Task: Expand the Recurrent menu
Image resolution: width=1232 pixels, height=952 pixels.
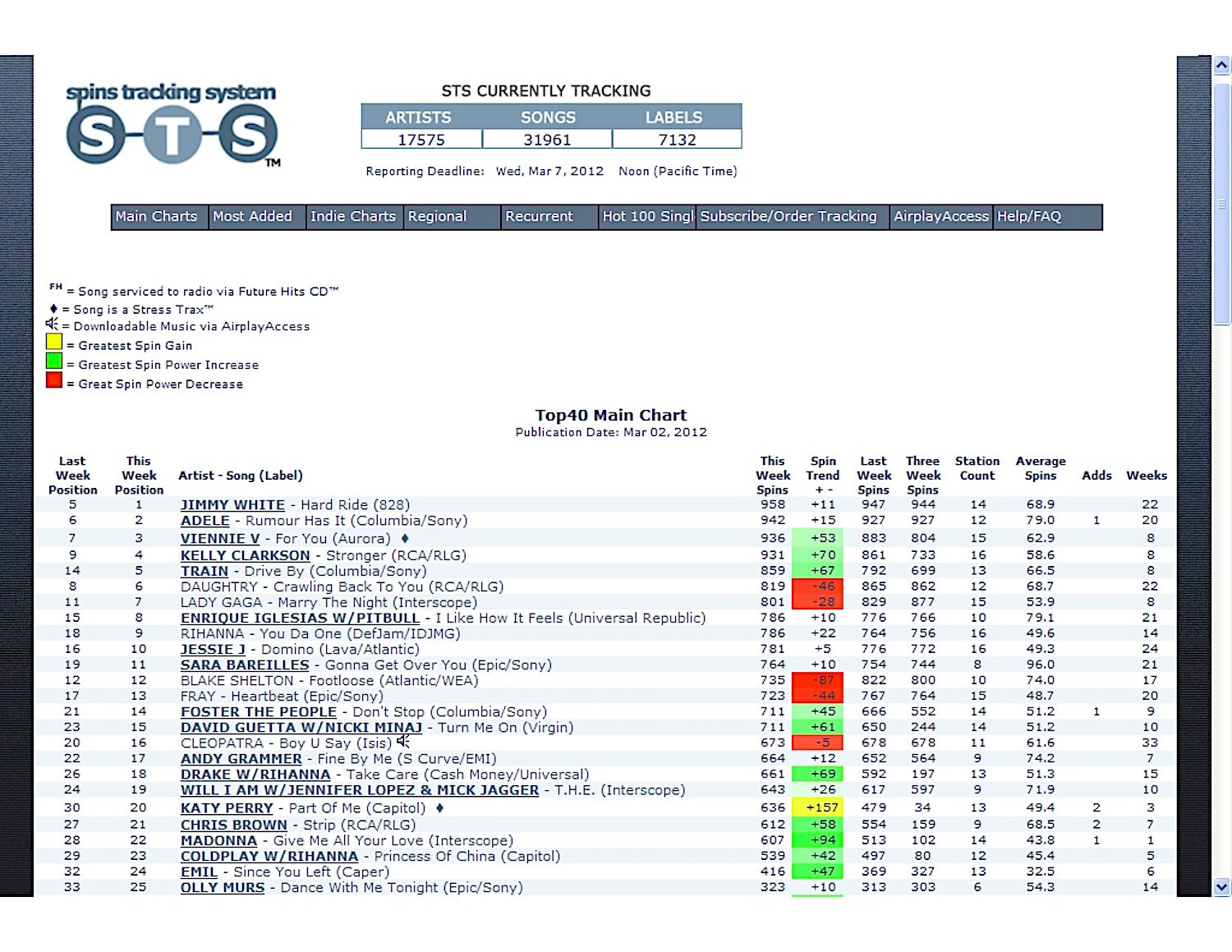Action: pyautogui.click(x=539, y=217)
